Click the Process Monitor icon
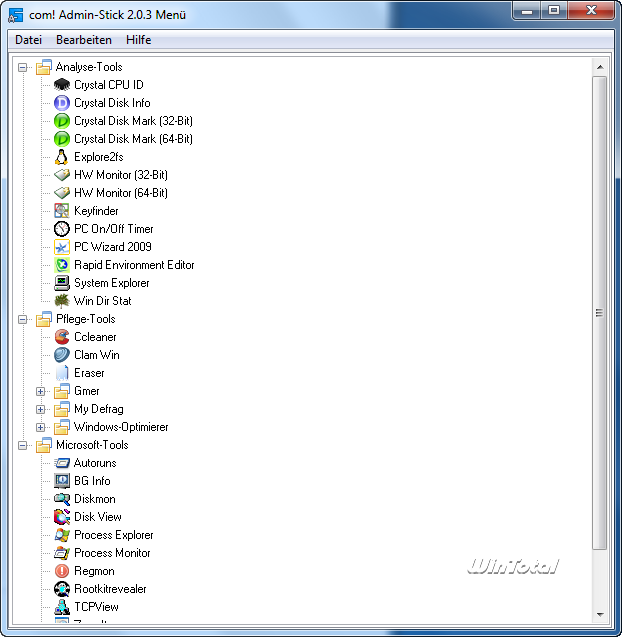The height and width of the screenshot is (637, 622). (x=62, y=553)
